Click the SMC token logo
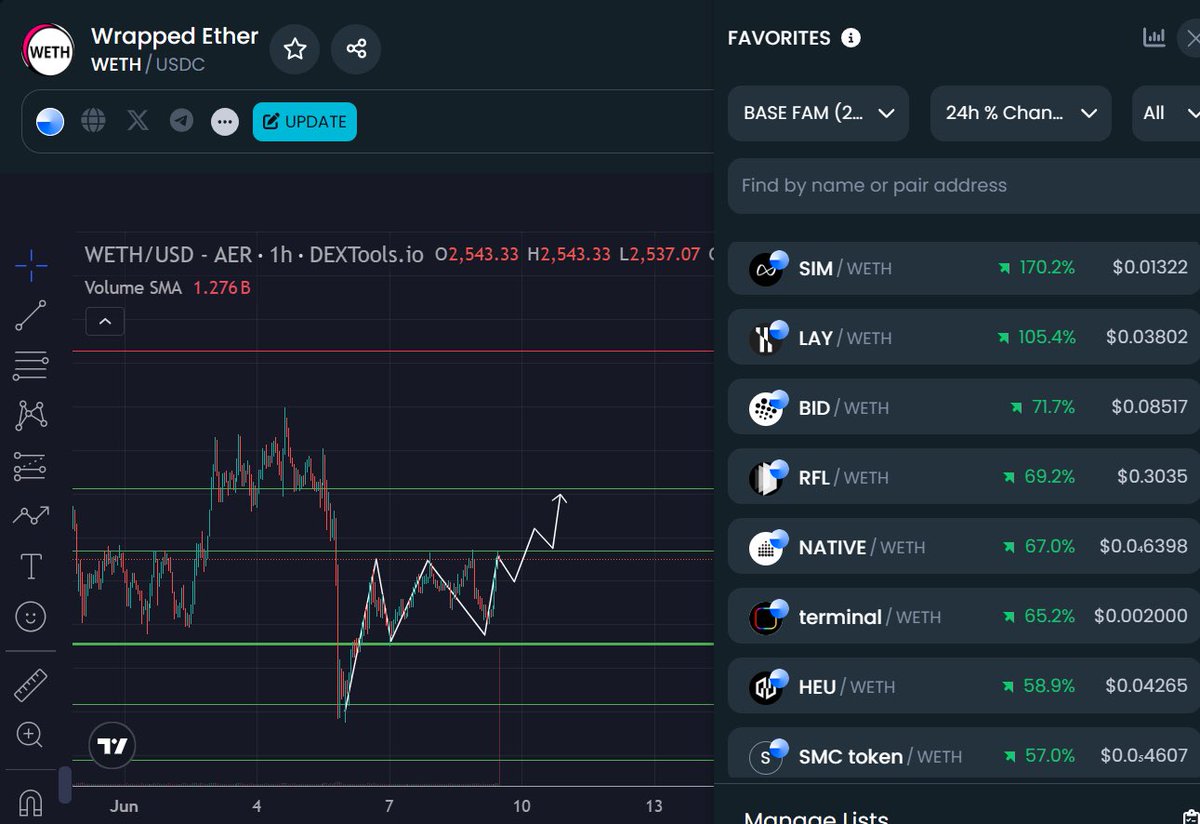This screenshot has width=1200, height=824. 766,757
